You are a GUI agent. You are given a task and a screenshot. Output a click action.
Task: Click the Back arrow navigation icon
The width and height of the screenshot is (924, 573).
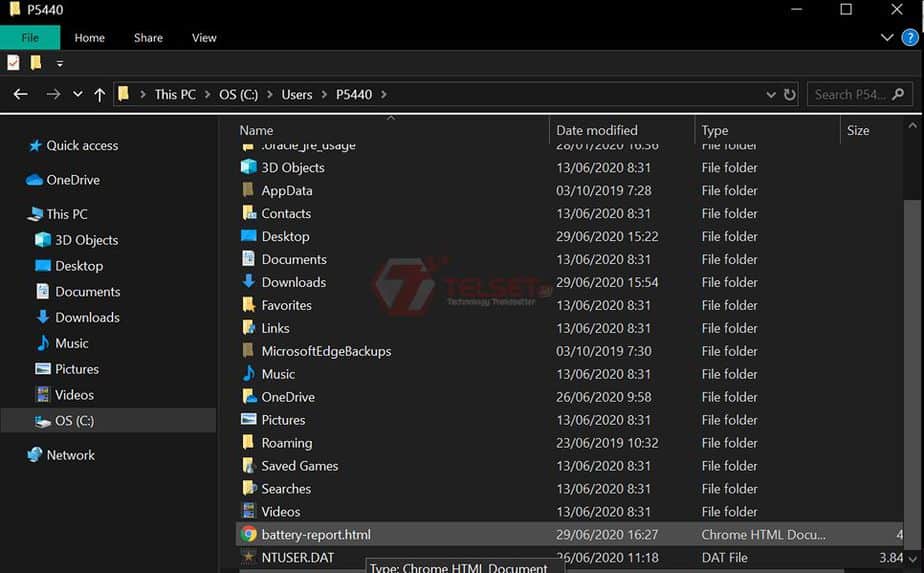point(21,95)
